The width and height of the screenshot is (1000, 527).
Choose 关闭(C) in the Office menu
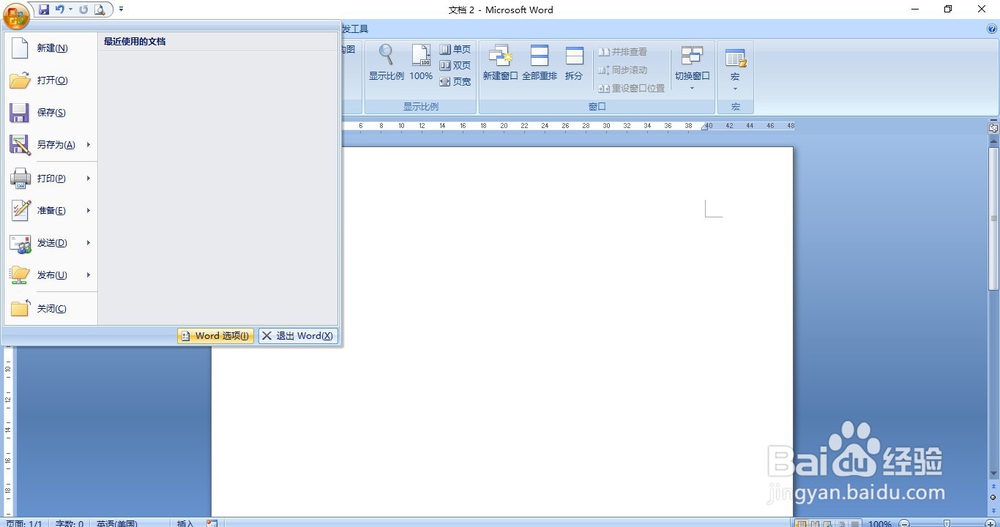(51, 308)
